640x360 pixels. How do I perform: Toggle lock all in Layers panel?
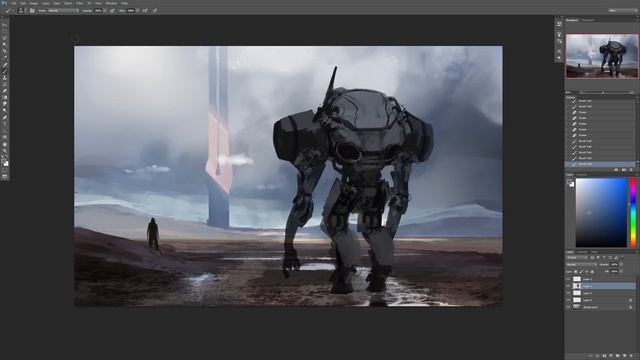tap(592, 271)
